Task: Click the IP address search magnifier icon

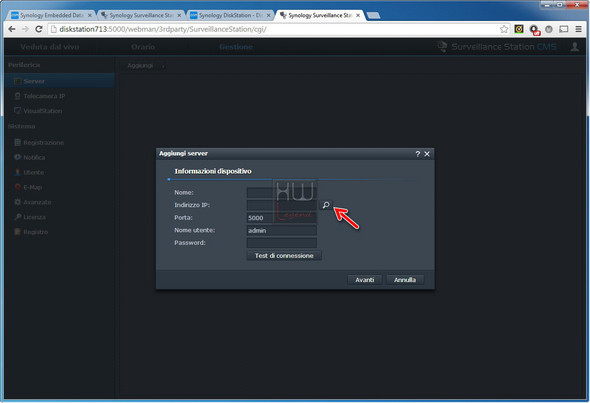Action: point(326,205)
